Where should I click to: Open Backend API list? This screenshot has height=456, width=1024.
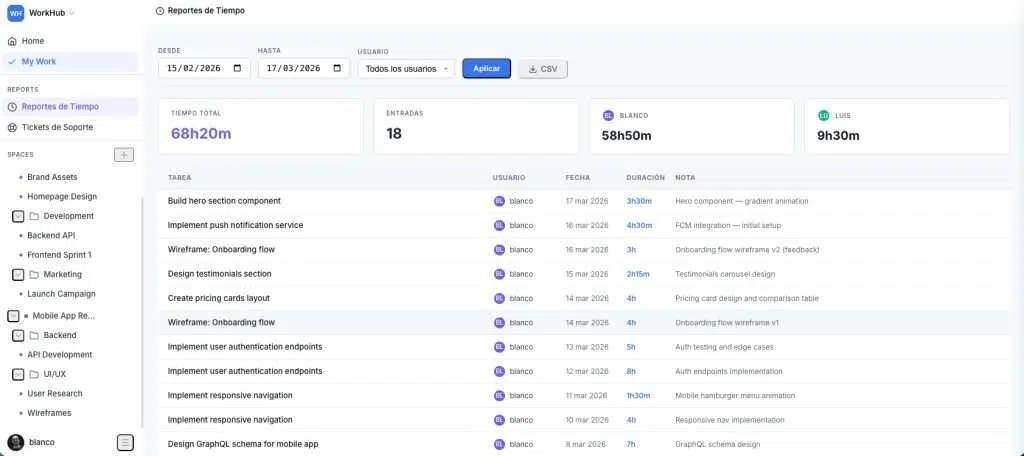(x=52, y=235)
